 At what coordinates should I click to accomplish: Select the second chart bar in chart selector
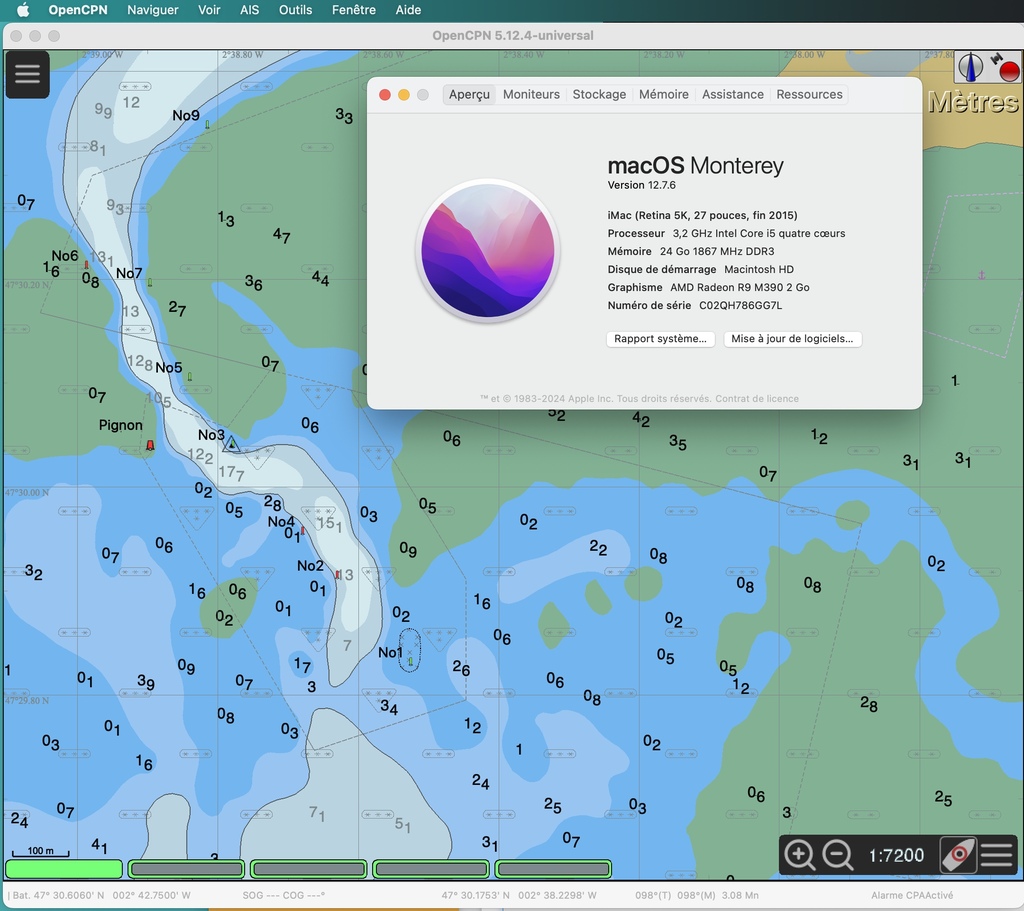click(x=186, y=869)
